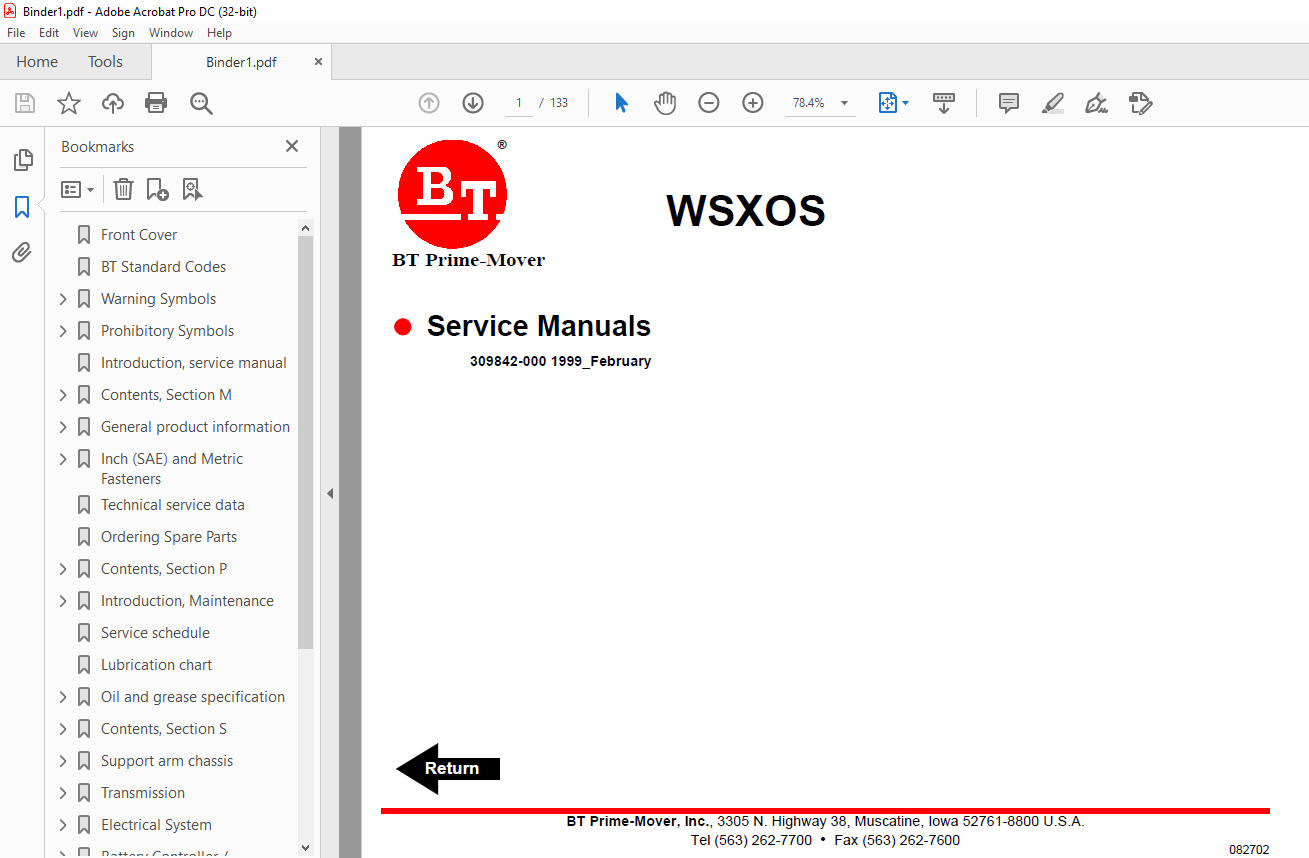Zoom out with minus button
Viewport: 1309px width, 858px height.
(709, 103)
